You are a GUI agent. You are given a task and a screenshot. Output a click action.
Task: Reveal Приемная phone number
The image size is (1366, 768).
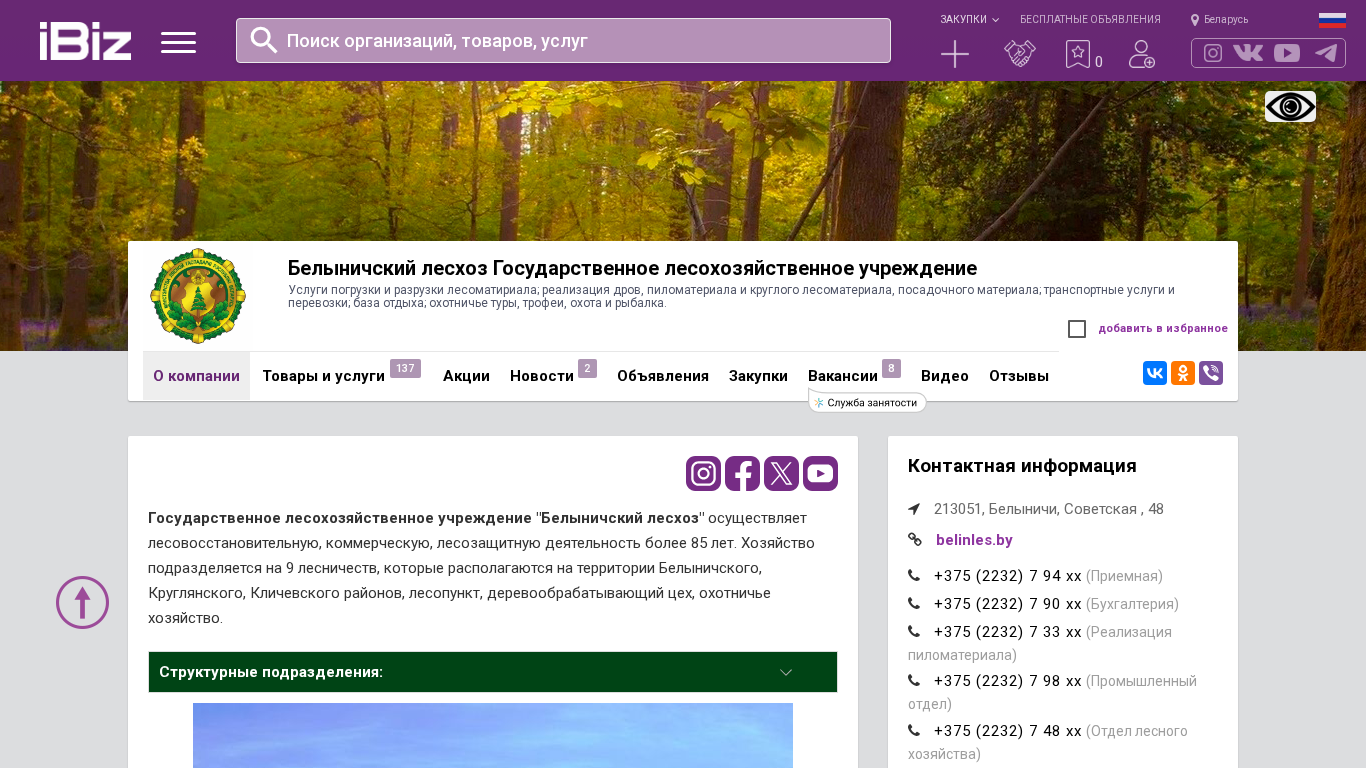tap(1008, 576)
